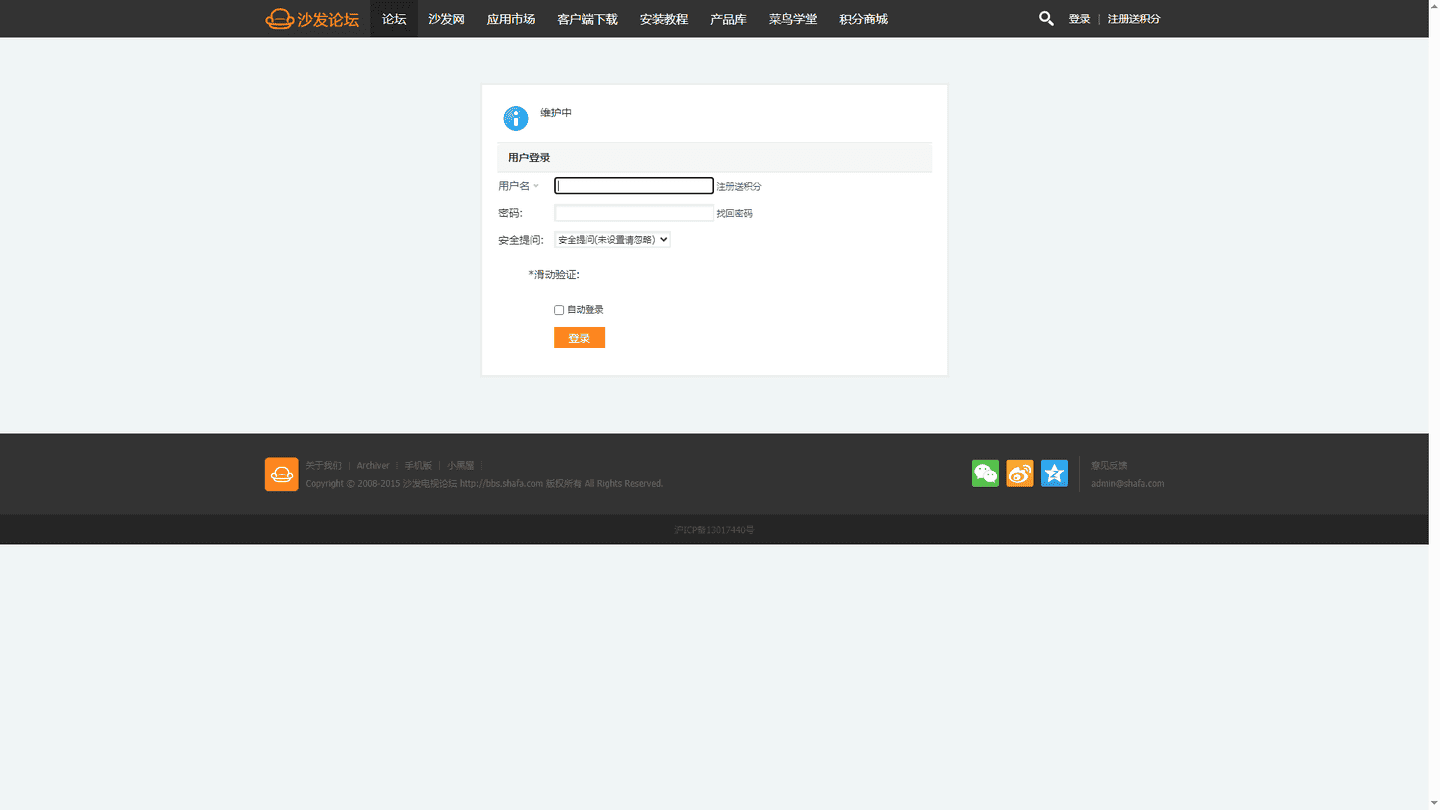1440x810 pixels.
Task: Click 注册送积分 beside username field
Action: point(739,187)
